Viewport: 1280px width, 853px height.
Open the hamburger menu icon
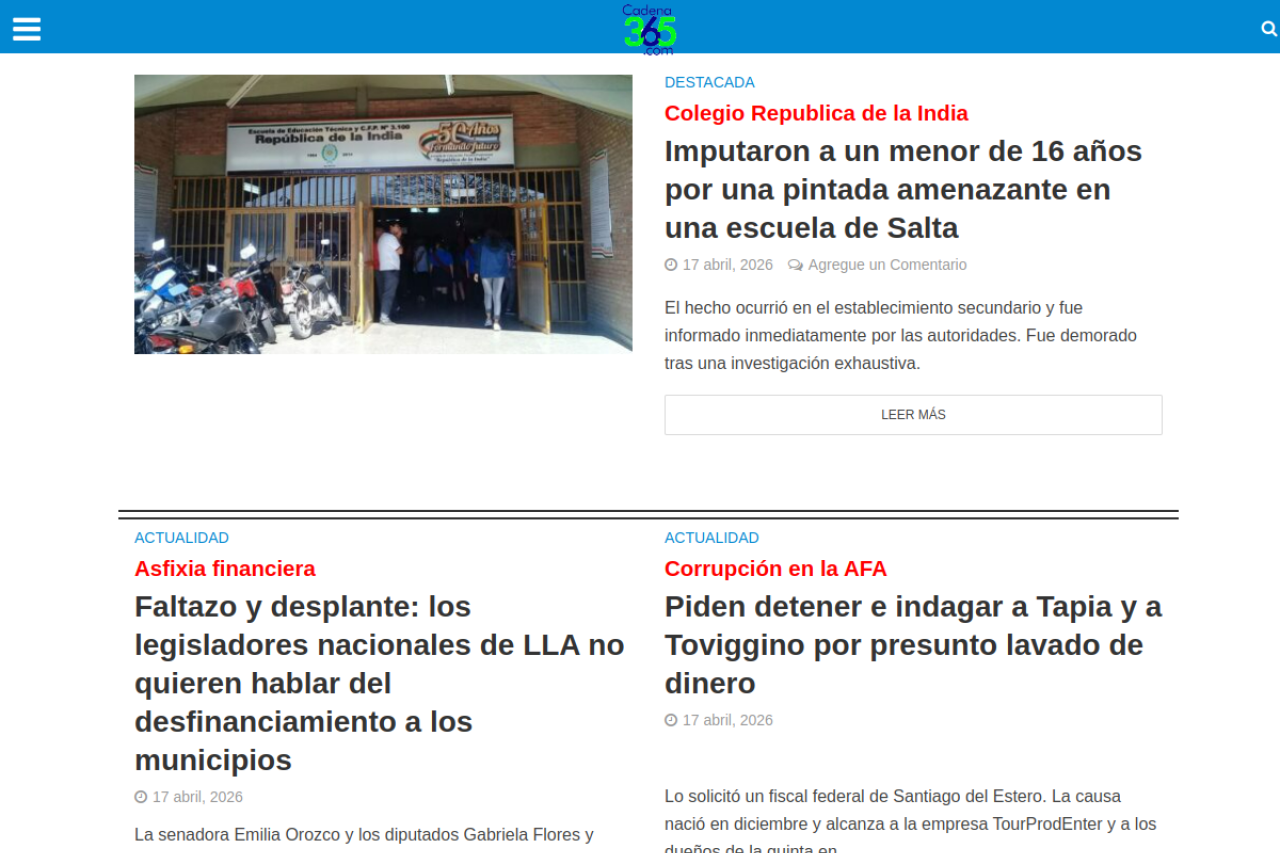27,29
